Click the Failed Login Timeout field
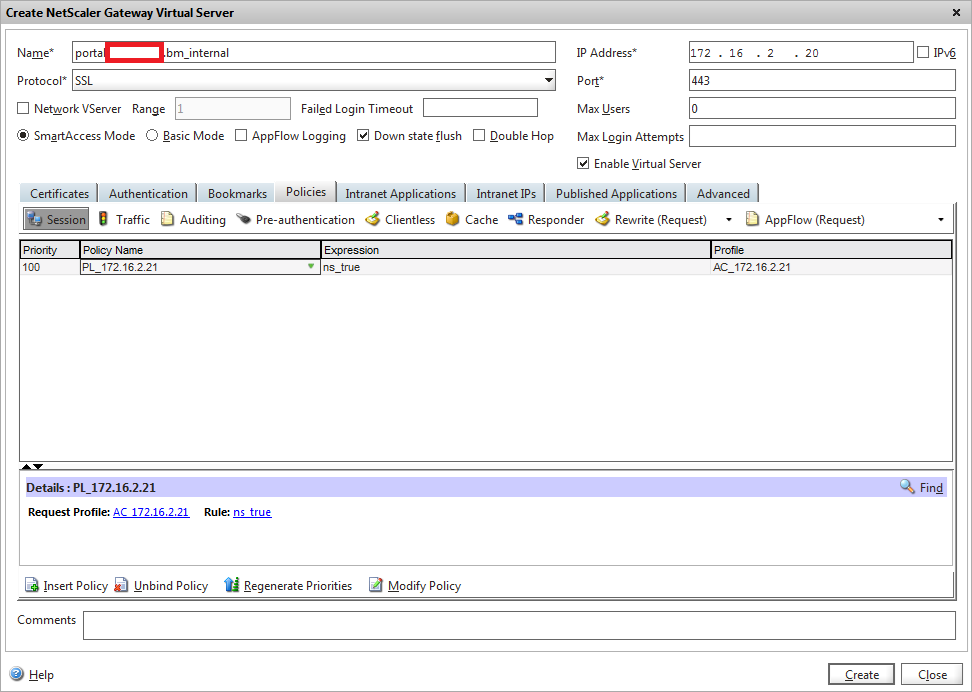This screenshot has width=972, height=692. coord(480,107)
